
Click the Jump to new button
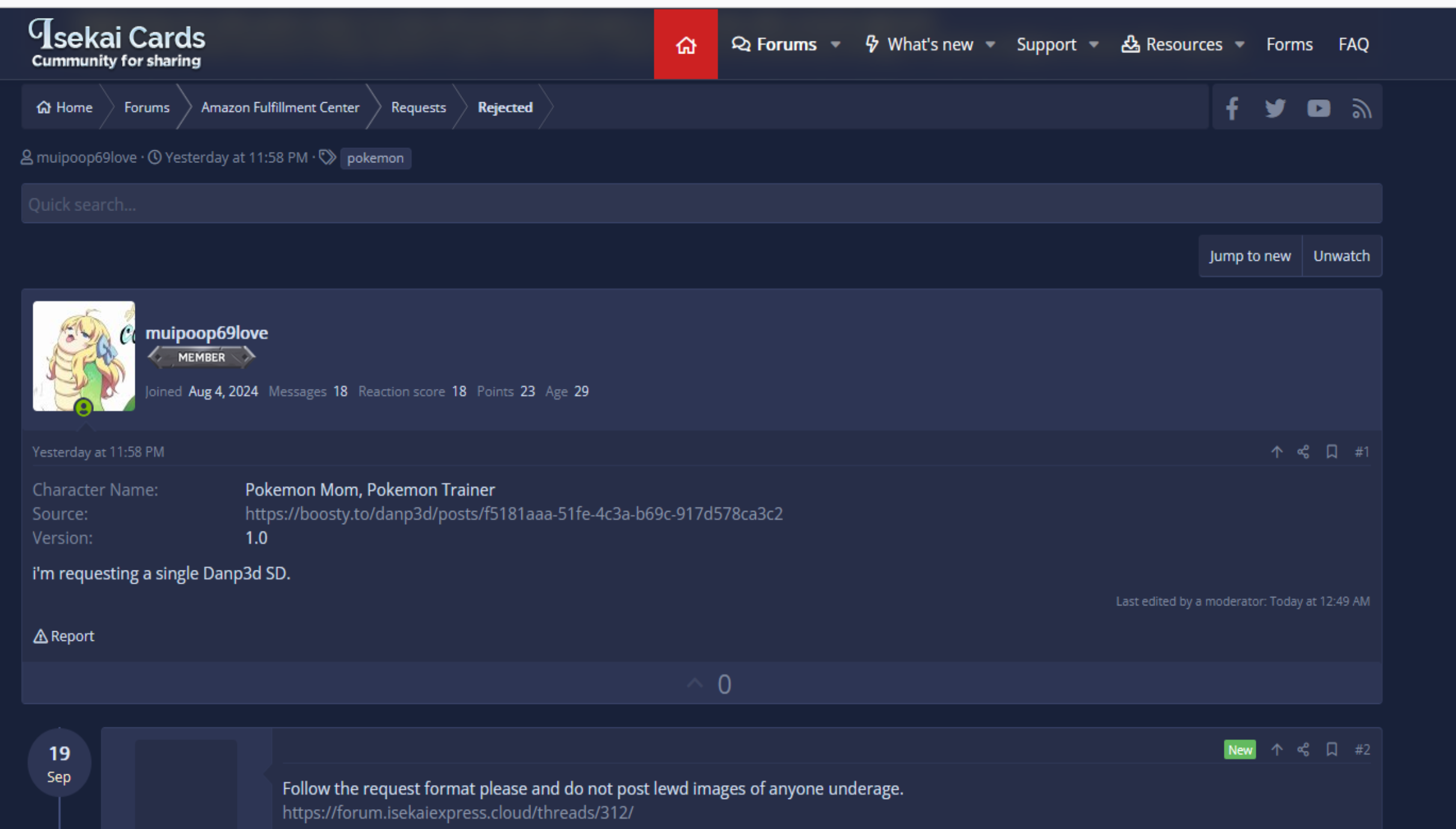click(x=1250, y=256)
